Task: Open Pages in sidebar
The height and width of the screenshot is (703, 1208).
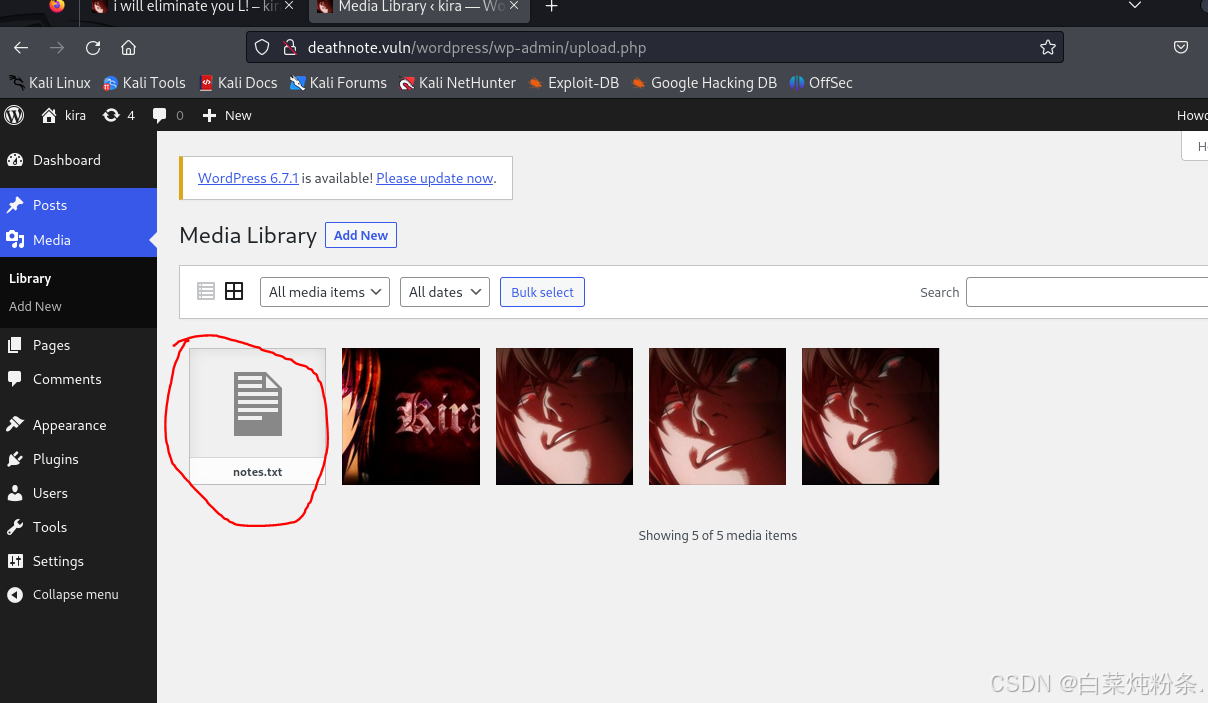Action: [78, 345]
